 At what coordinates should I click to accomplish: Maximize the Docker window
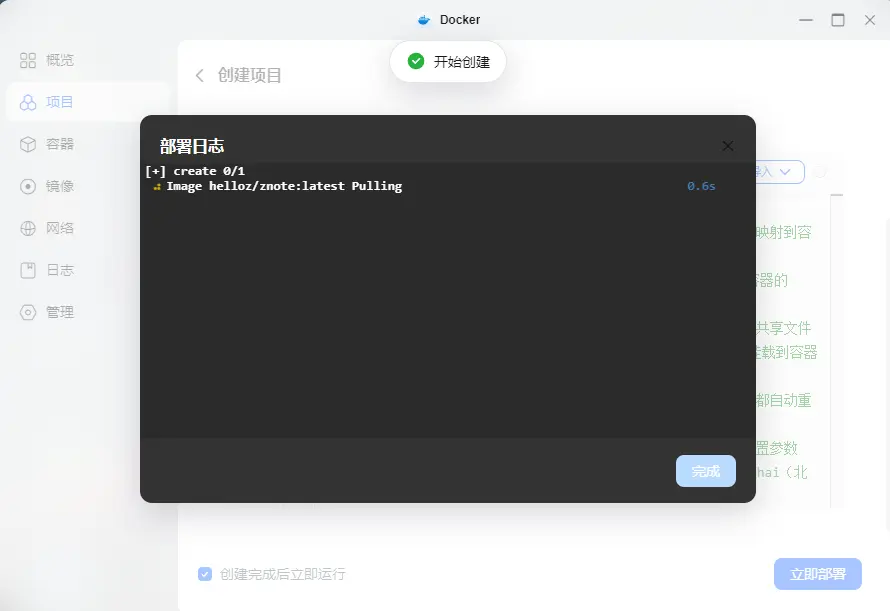pos(838,20)
